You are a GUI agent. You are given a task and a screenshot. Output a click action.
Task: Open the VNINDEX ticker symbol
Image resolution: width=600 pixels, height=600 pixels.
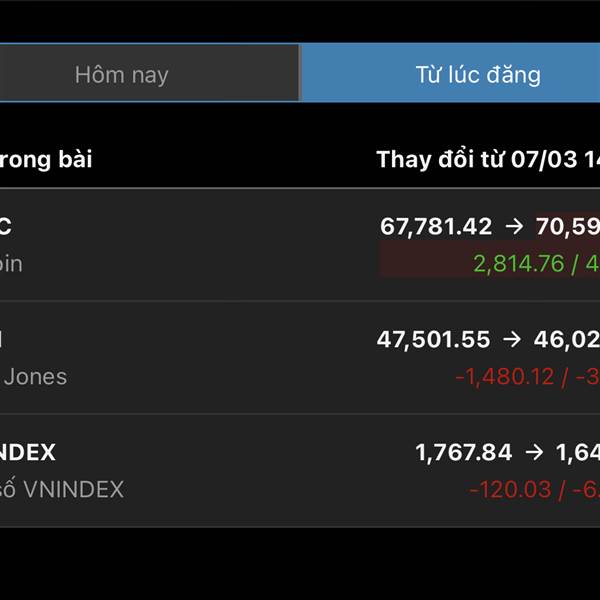(28, 453)
